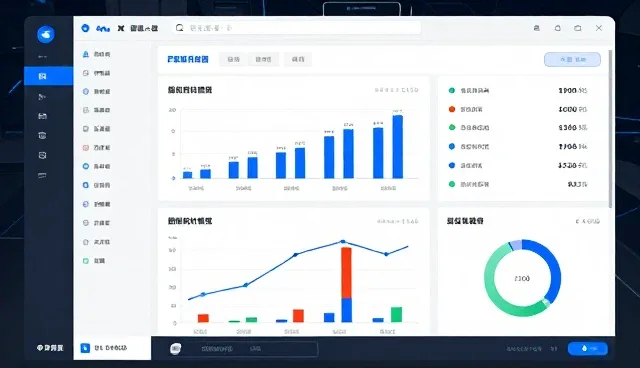Screen dimensions: 640x368
Task: Click the vertical scrollbar beside the panels
Action: (x=610, y=129)
